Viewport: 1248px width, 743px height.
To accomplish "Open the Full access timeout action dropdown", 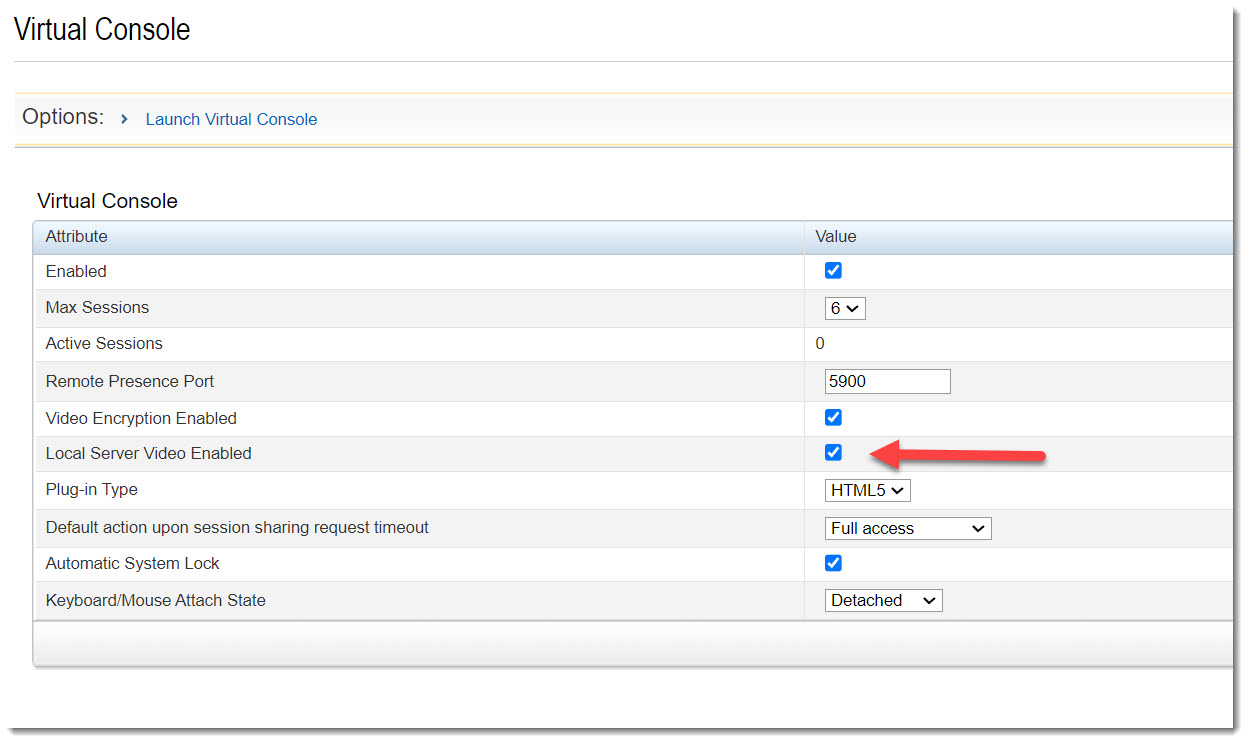I will [907, 528].
